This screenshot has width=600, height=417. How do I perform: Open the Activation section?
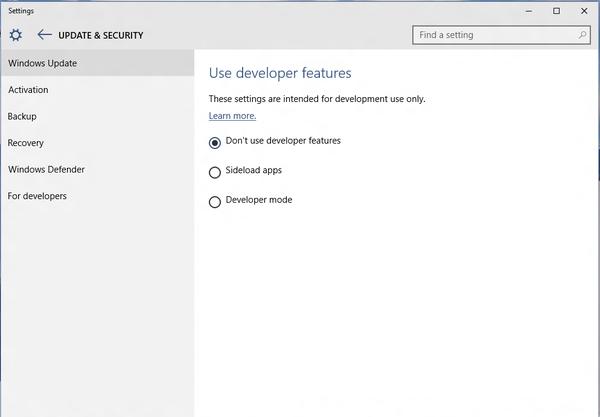click(x=97, y=90)
